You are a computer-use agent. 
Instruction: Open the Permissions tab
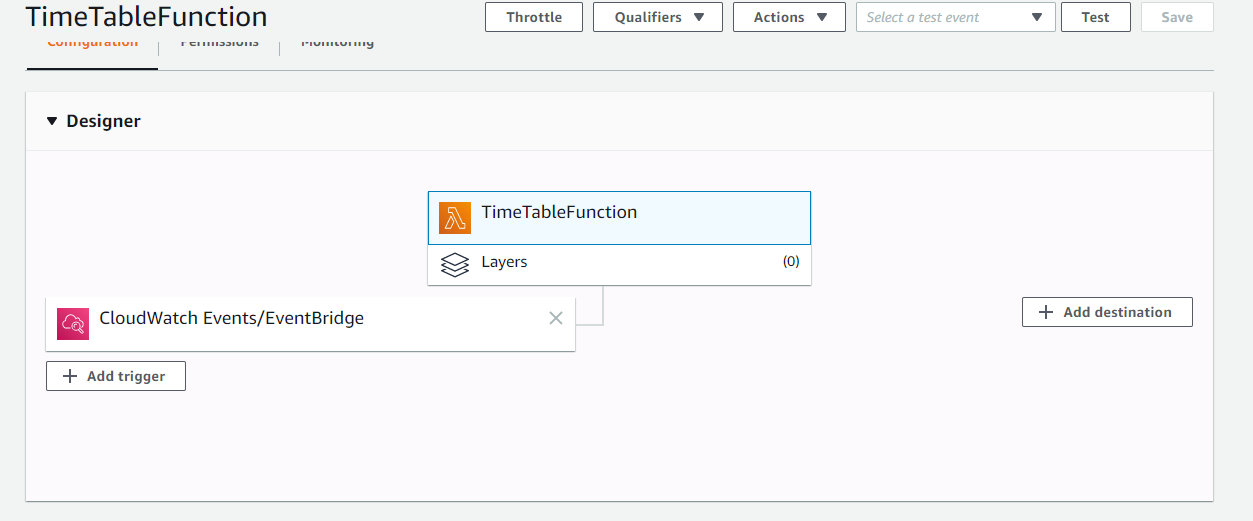coord(219,44)
